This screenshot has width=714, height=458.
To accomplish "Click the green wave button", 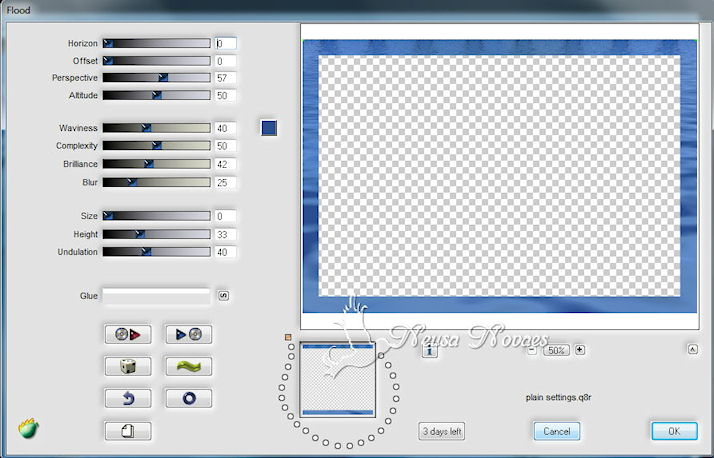I will (189, 366).
